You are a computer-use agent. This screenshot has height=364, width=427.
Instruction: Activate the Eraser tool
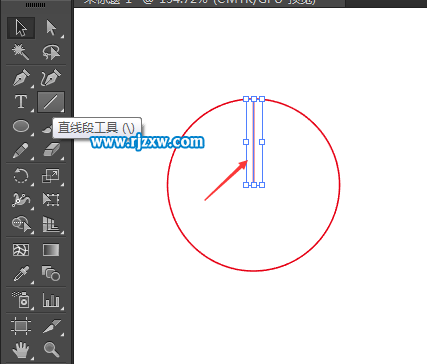[51, 151]
